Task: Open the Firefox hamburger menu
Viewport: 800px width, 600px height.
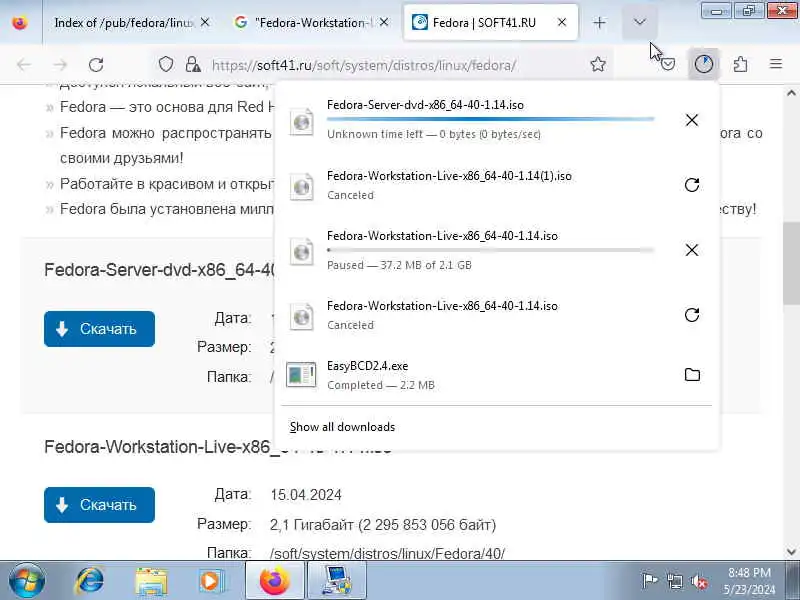Action: (776, 64)
